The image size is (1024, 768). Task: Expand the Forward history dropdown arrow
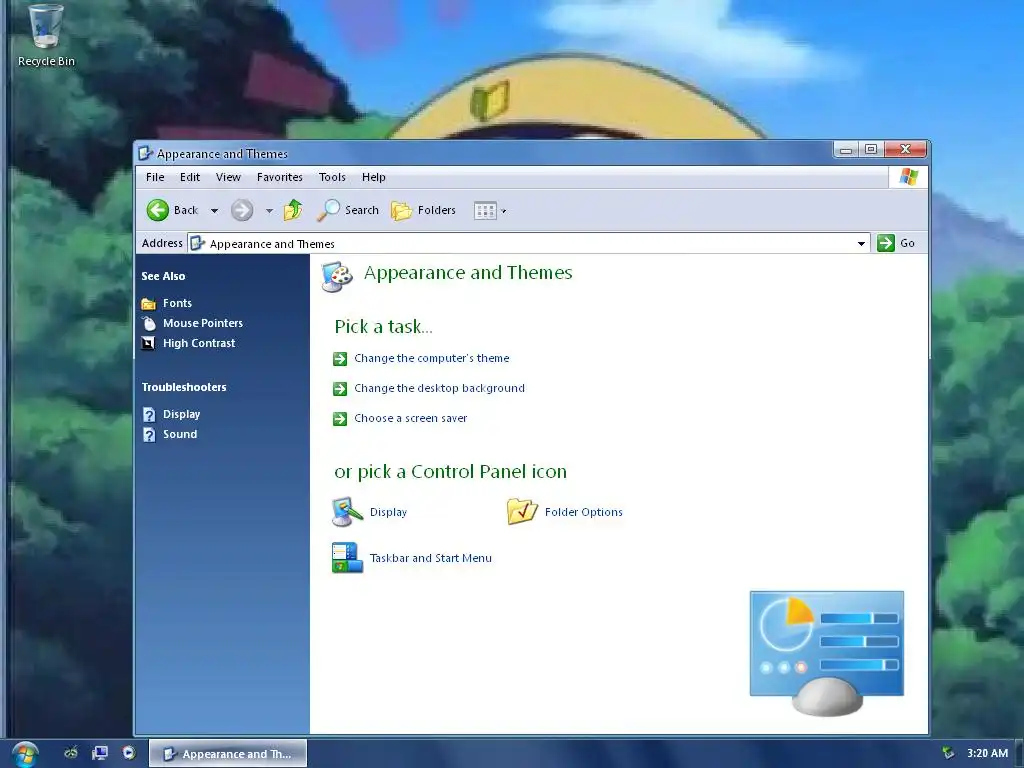point(269,210)
